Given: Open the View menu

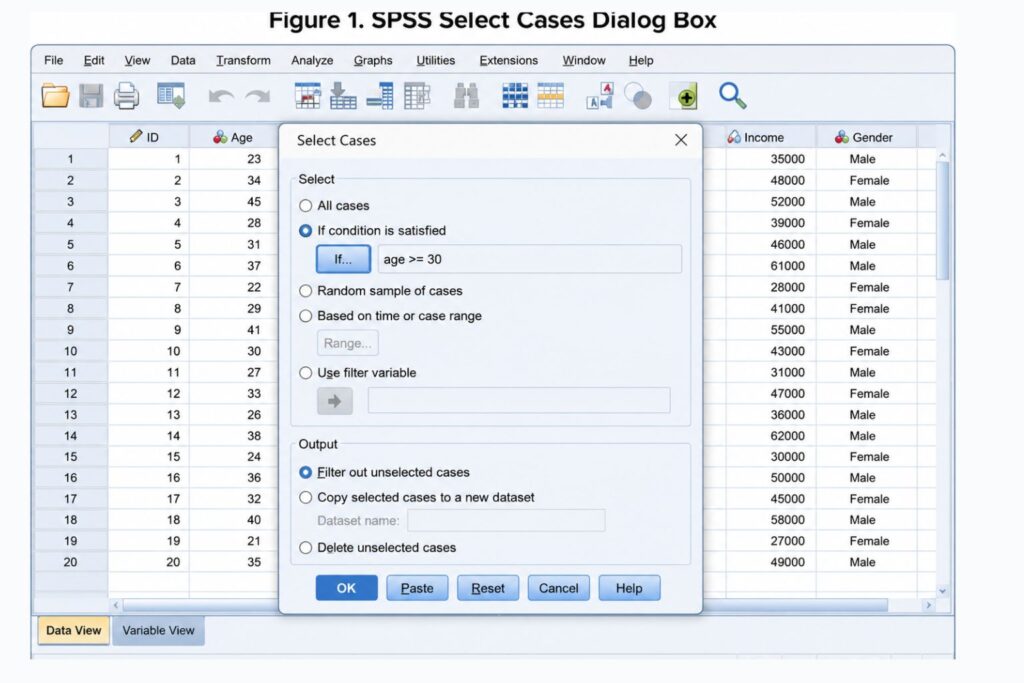Looking at the screenshot, I should pos(137,60).
